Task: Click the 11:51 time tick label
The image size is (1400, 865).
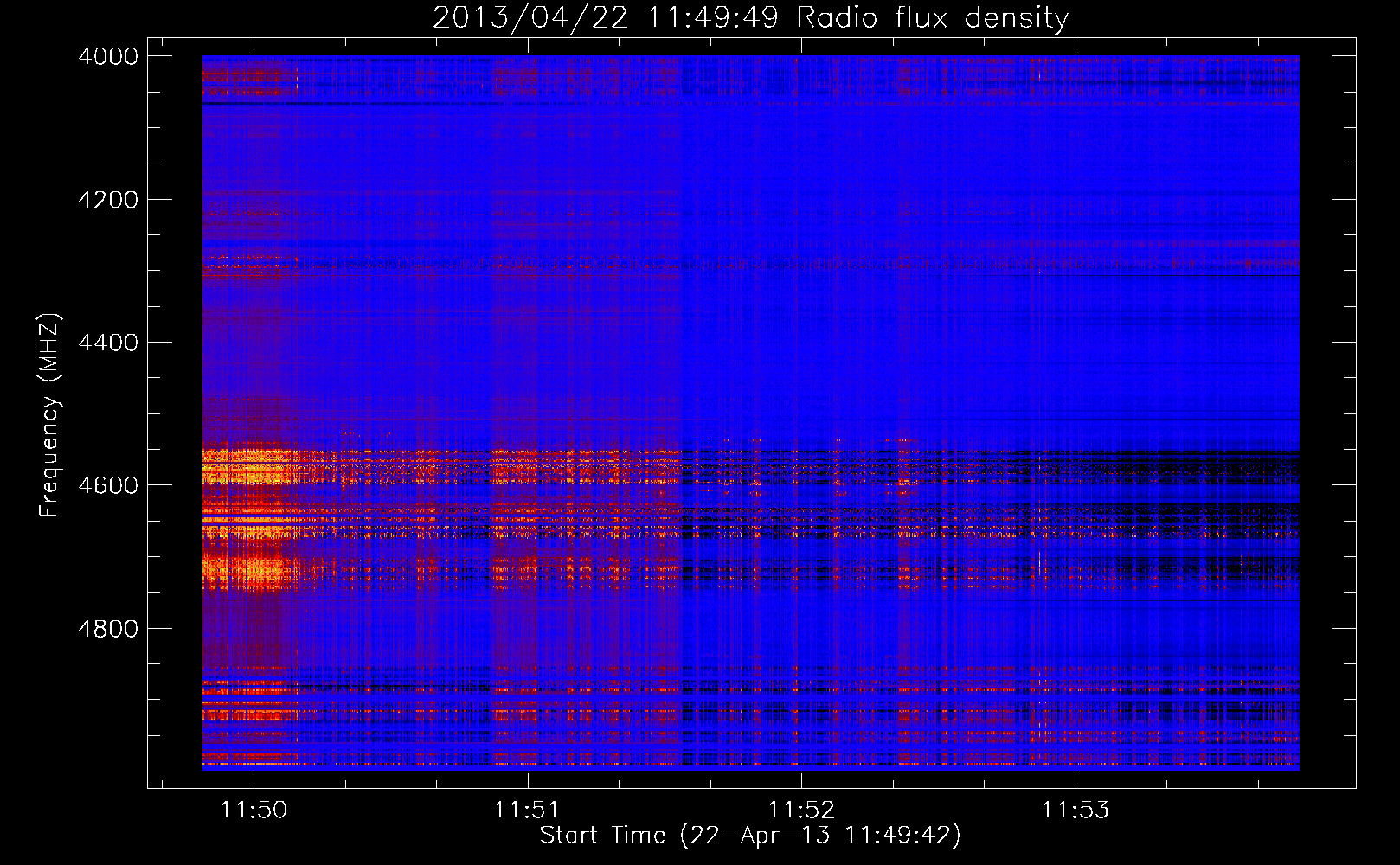Action: coord(527,810)
